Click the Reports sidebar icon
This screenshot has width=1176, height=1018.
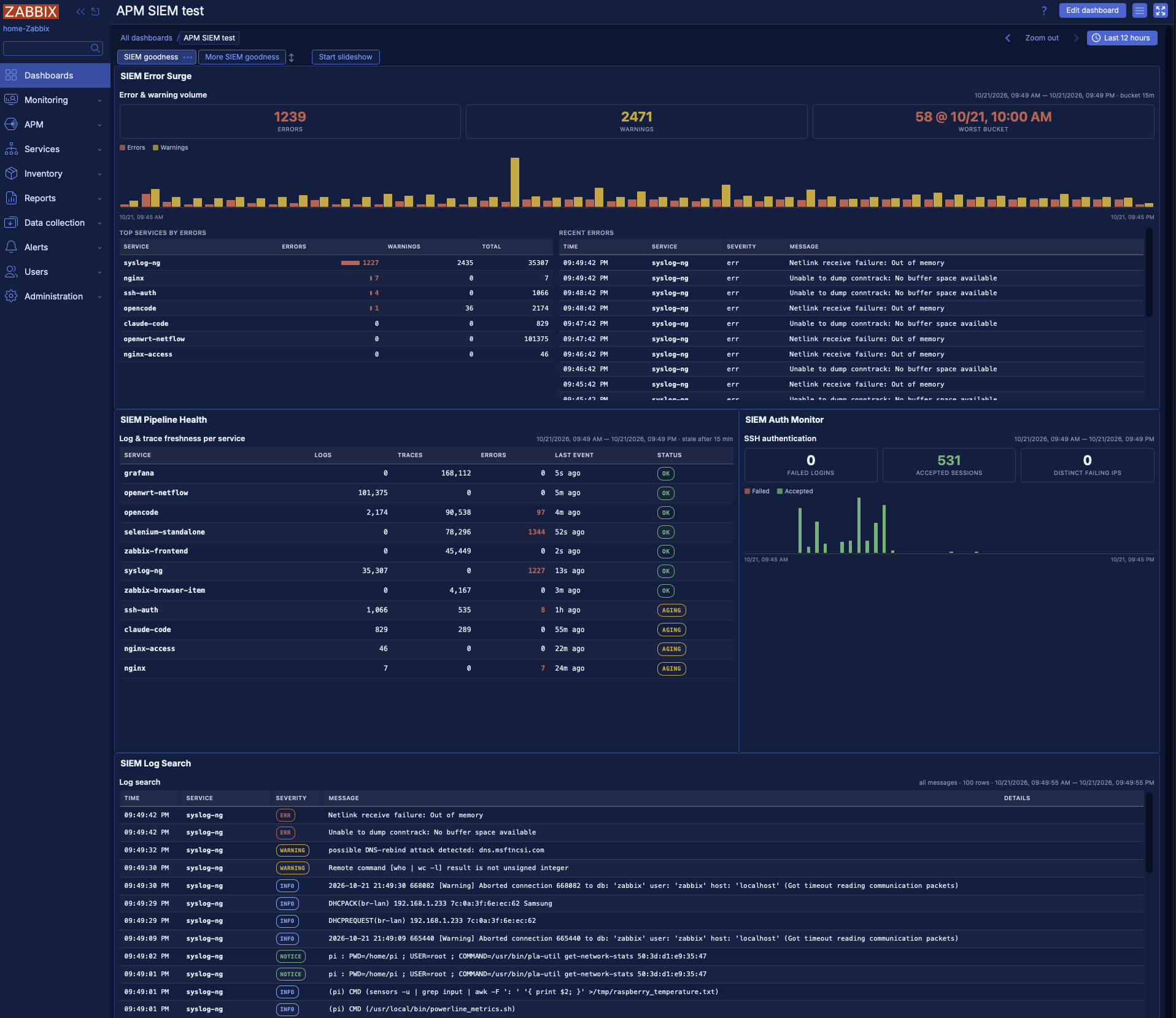11,198
